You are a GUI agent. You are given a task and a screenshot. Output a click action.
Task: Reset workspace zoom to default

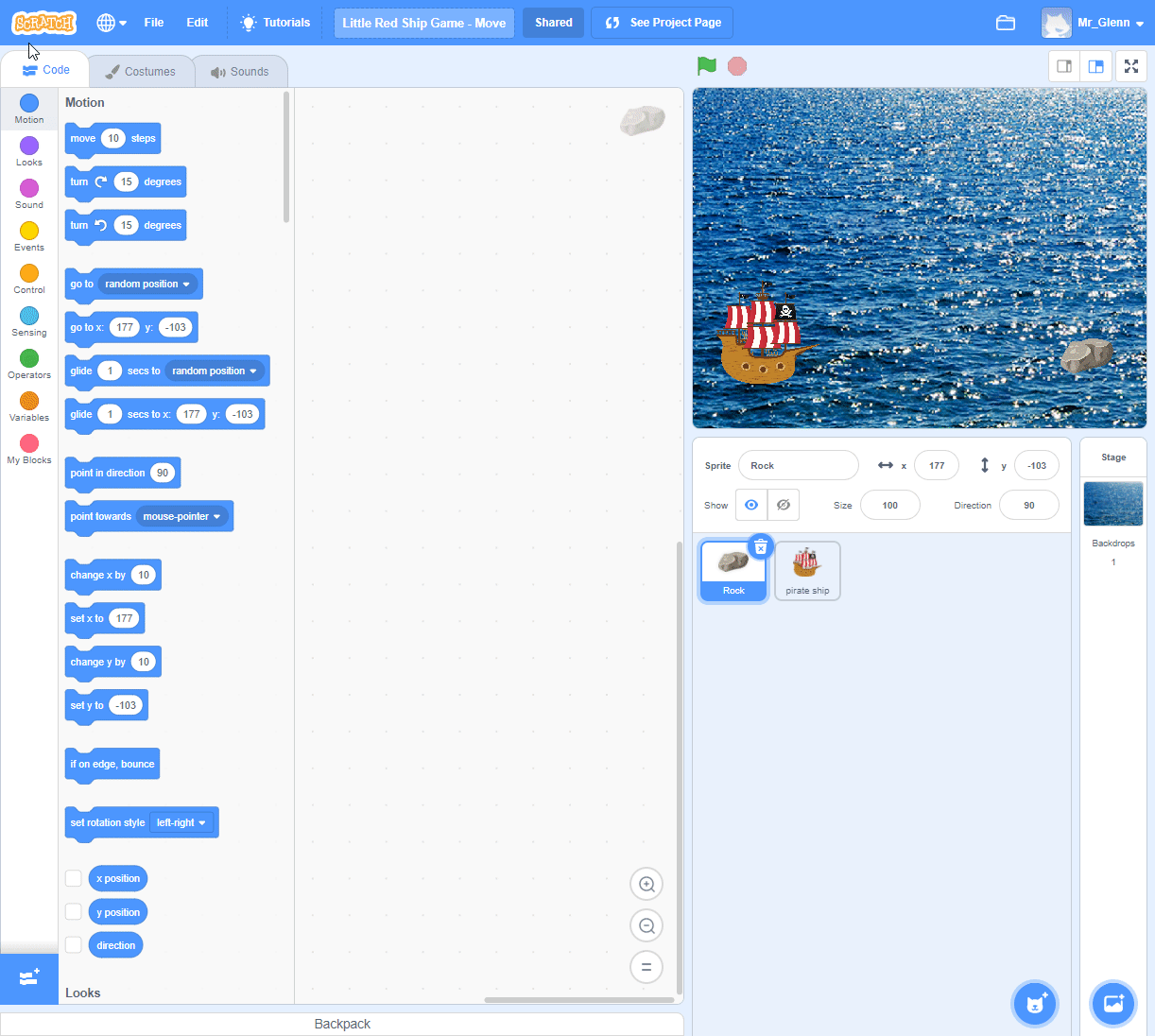(646, 967)
